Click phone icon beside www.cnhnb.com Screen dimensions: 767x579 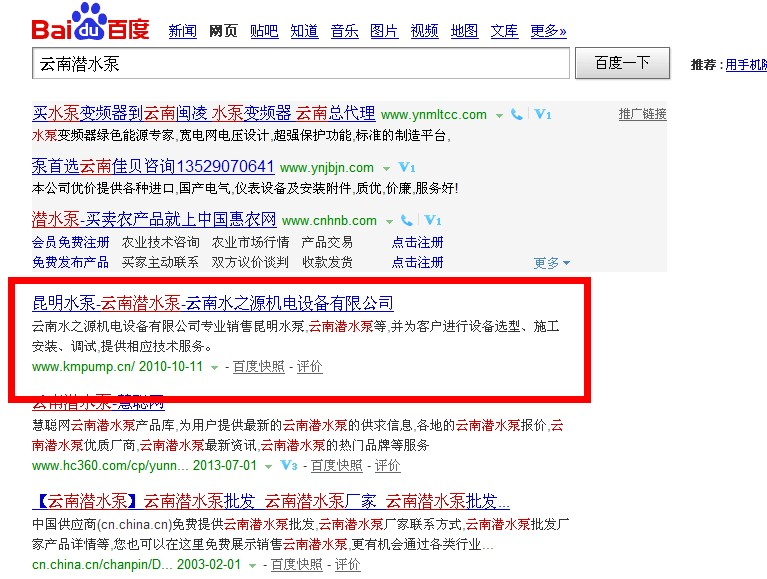[407, 220]
